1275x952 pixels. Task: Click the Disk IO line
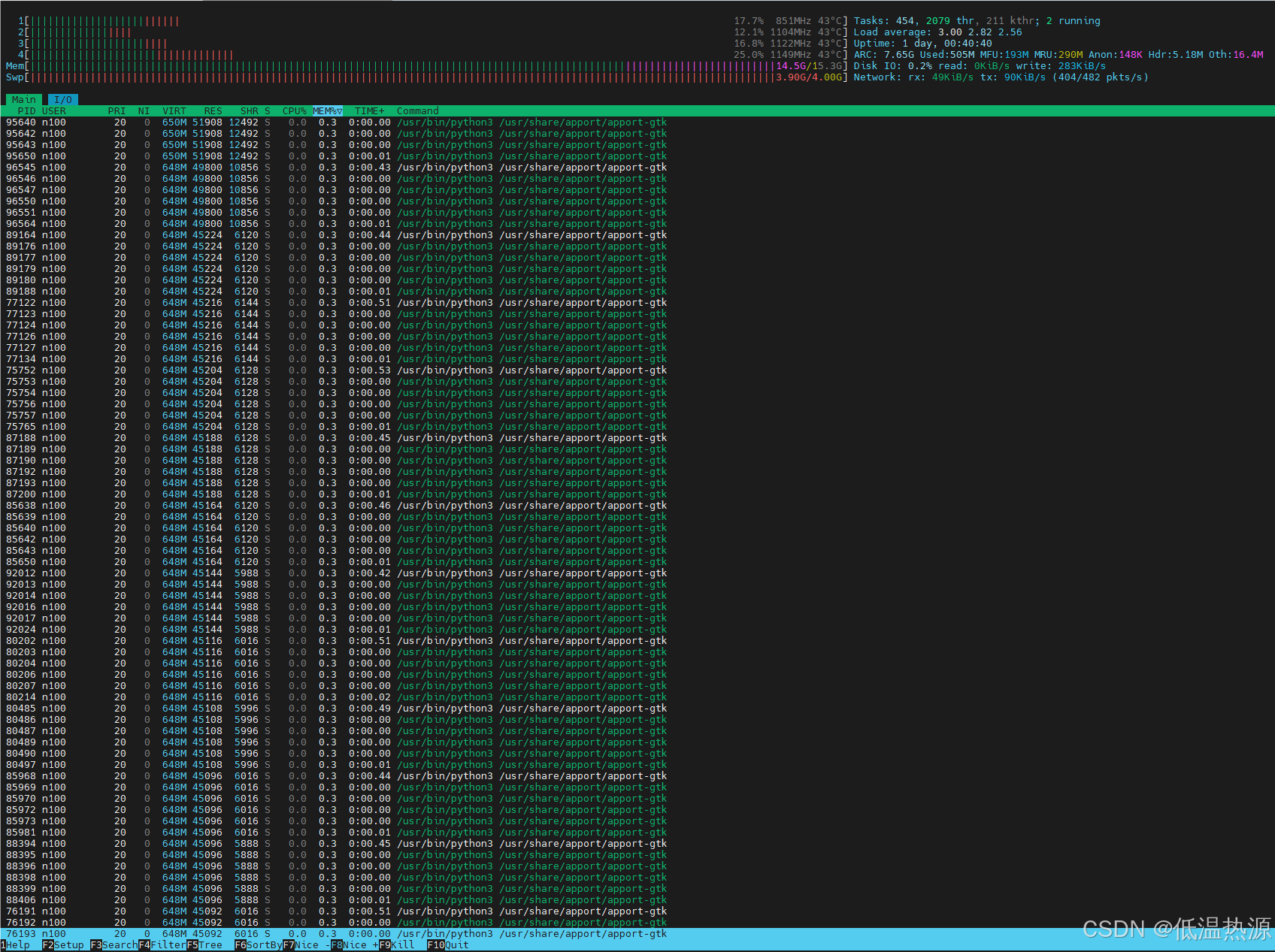tap(980, 66)
